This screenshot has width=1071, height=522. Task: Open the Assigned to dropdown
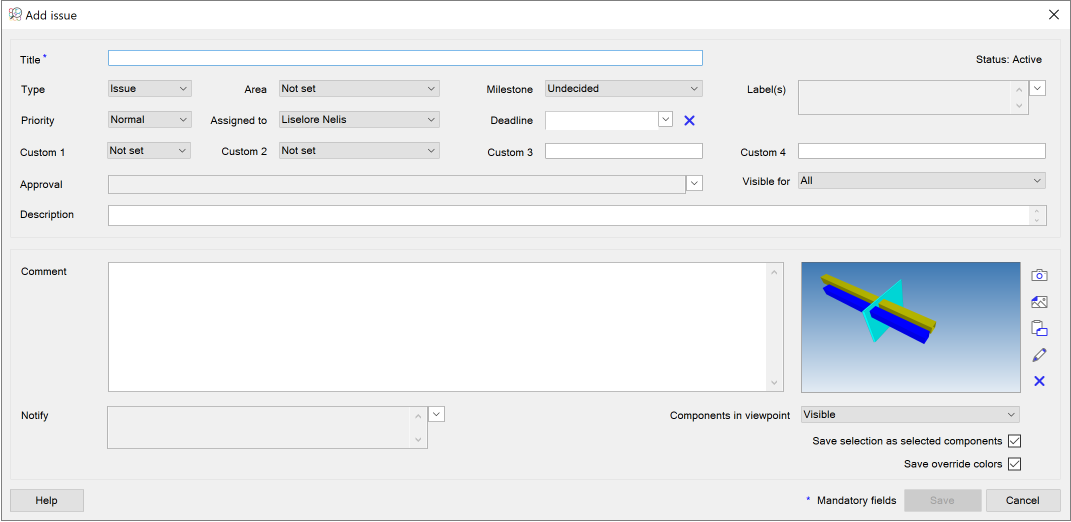click(358, 120)
